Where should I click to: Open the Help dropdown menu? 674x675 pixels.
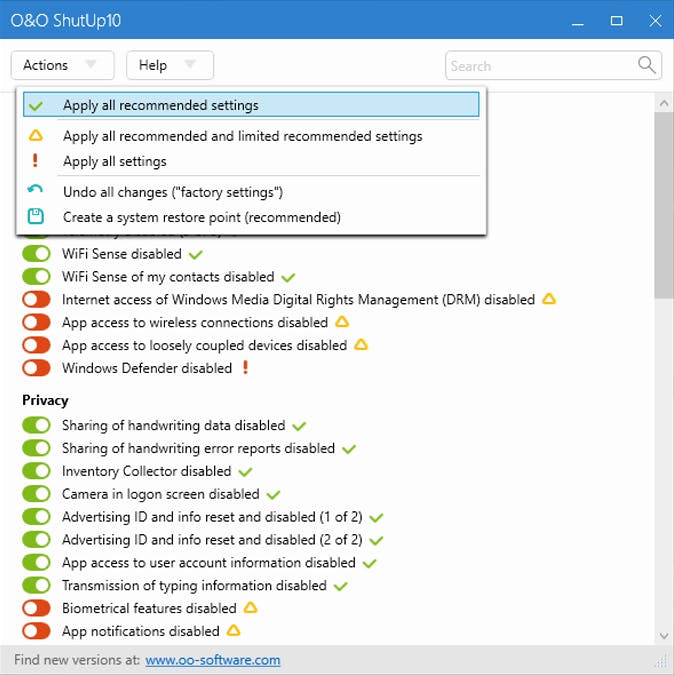click(170, 65)
